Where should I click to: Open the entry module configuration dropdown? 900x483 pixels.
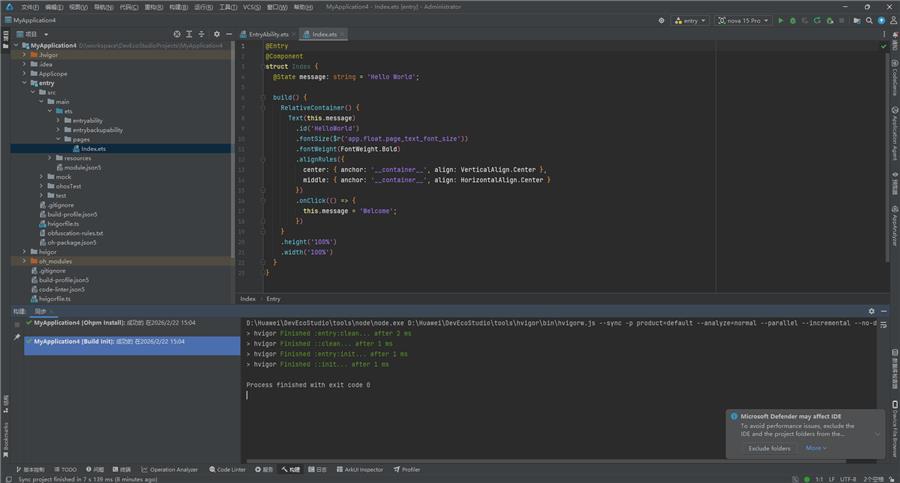689,20
